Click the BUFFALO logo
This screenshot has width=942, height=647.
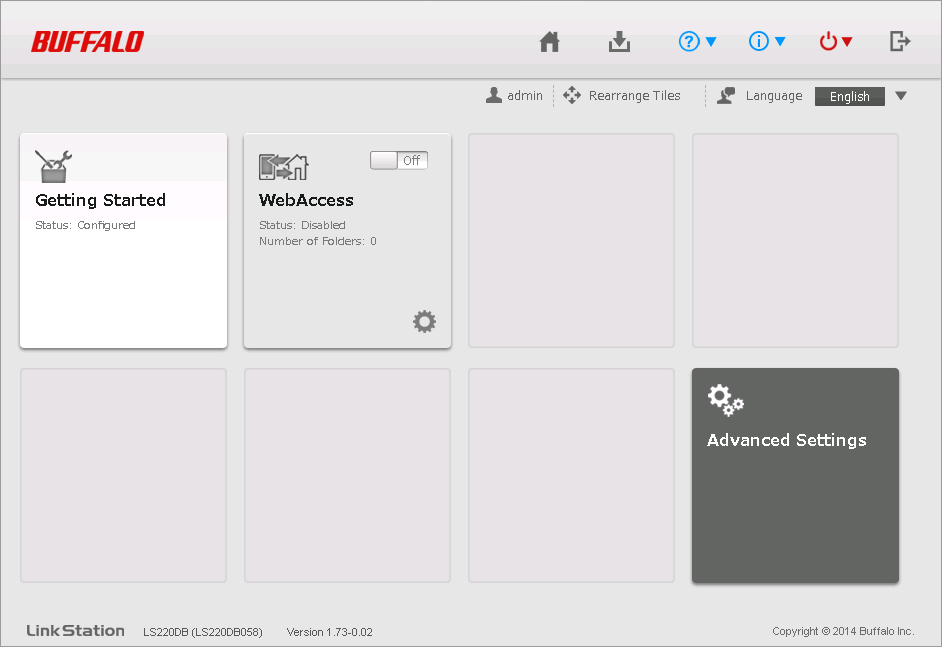coord(87,41)
